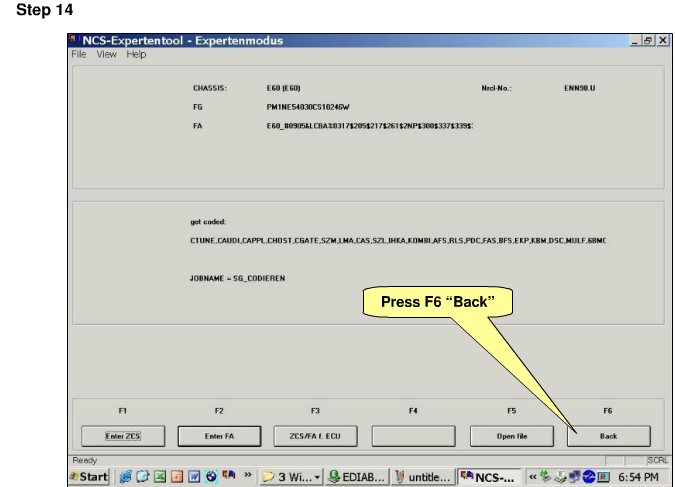Click the blank F4 button
This screenshot has width=675, height=487.
pyautogui.click(x=413, y=436)
